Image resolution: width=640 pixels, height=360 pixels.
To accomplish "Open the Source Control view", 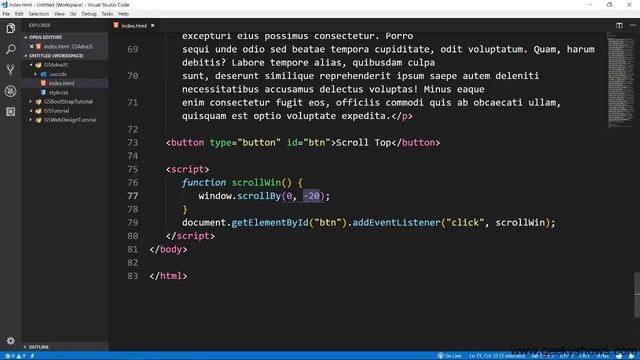I will point(11,70).
